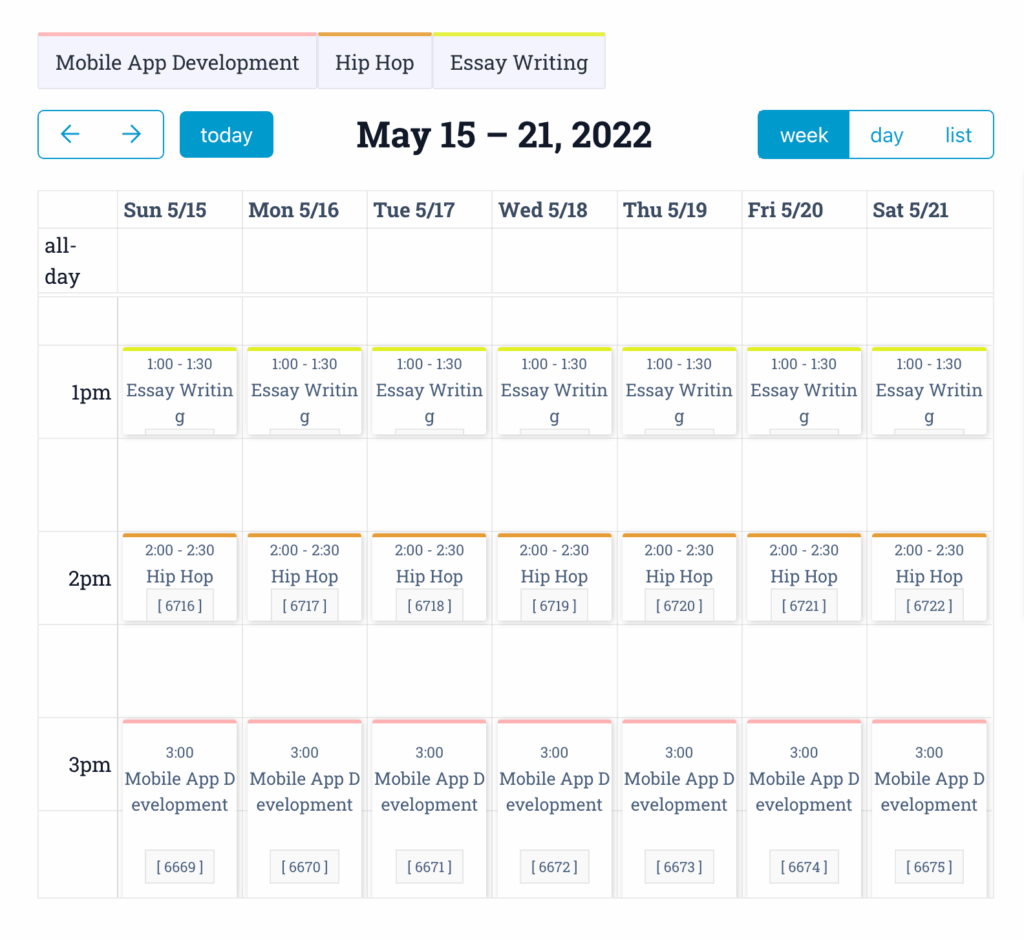The height and width of the screenshot is (940, 1024).
Task: Open Hip Hop event 6719
Action: click(554, 577)
